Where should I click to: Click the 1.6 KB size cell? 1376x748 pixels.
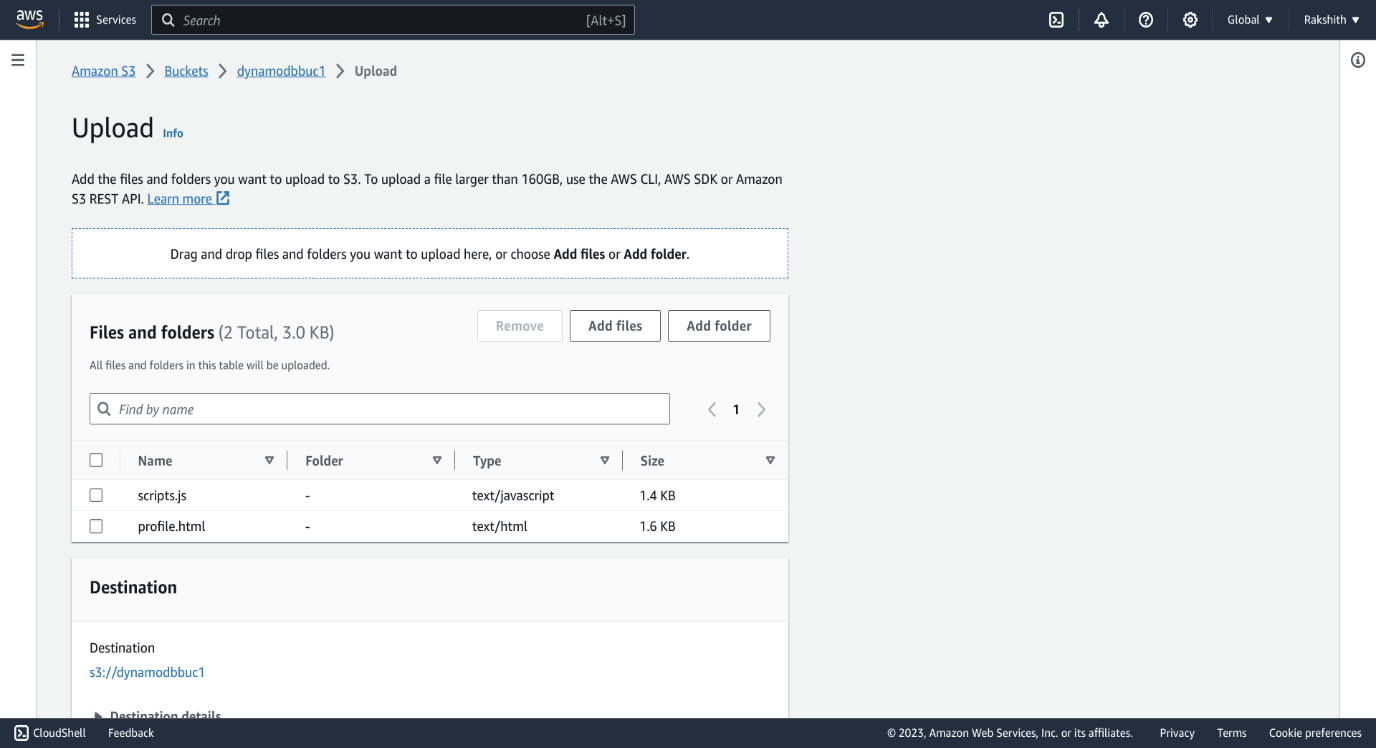[x=657, y=526]
